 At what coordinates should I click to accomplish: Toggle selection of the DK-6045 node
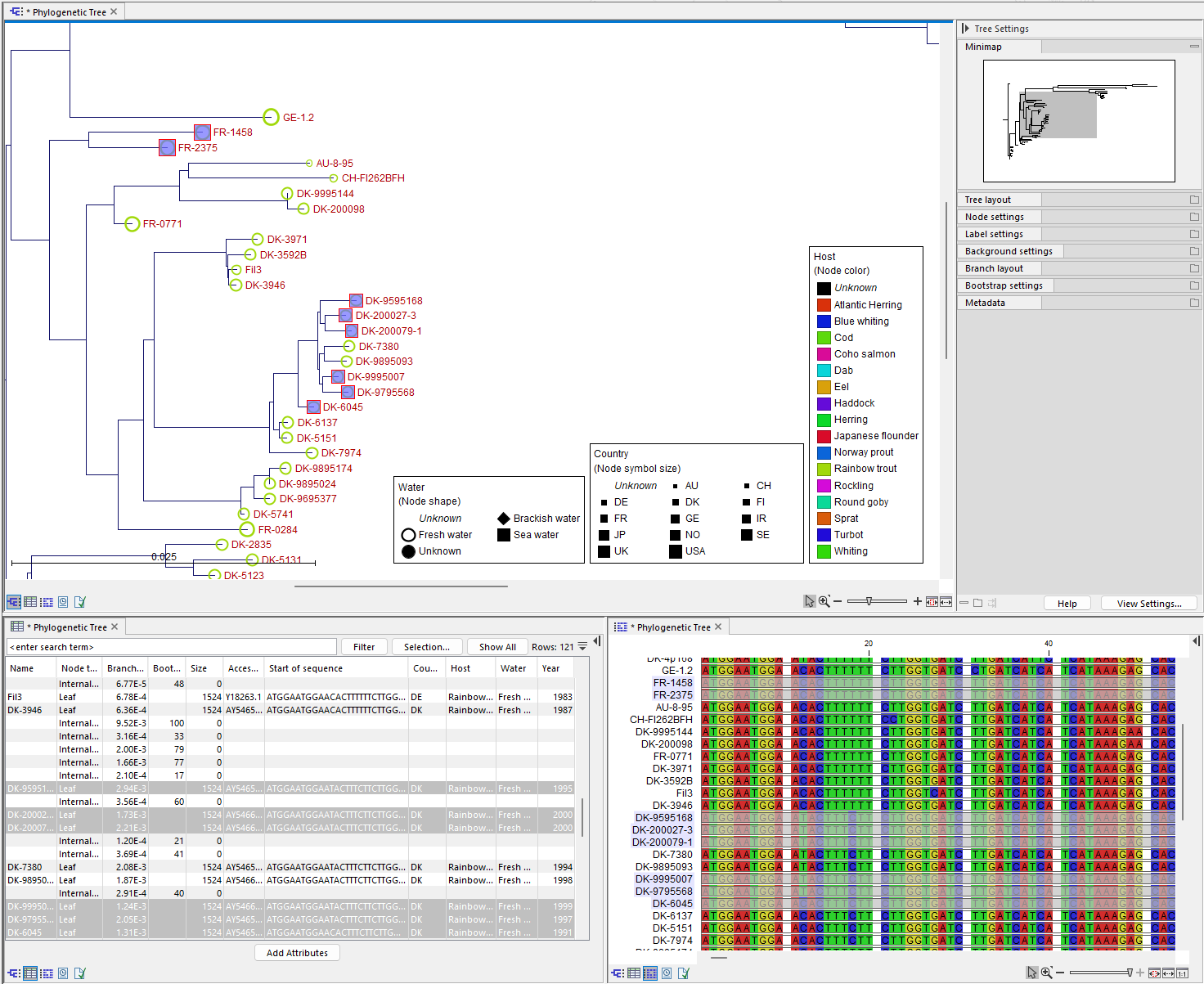click(313, 407)
